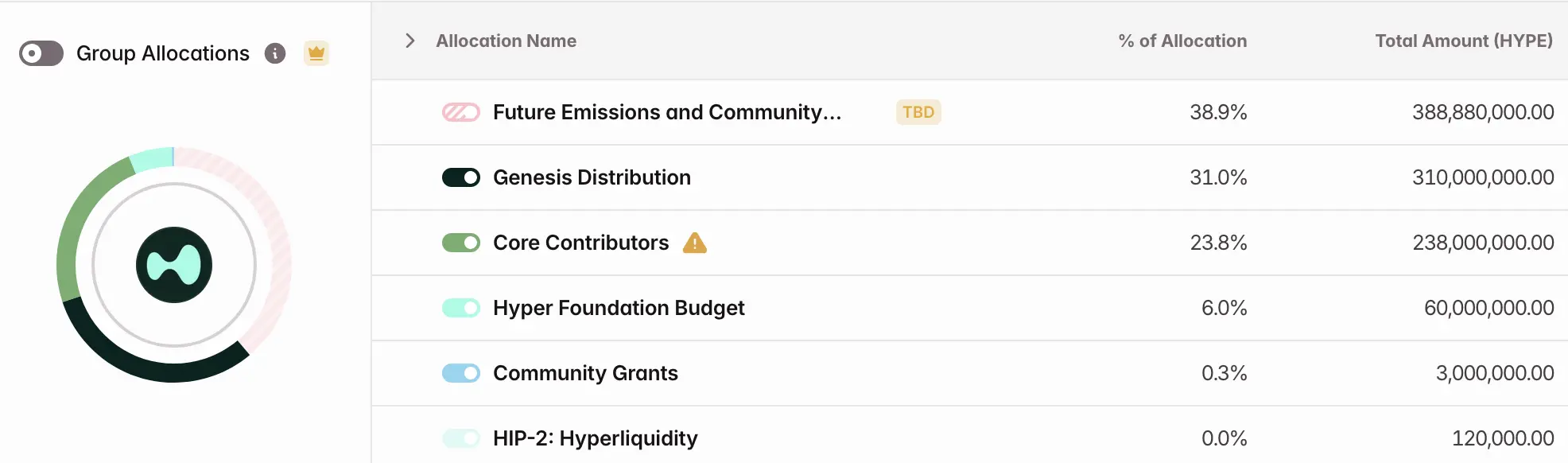1568x463 pixels.
Task: Toggle the Core Contributors allocation switch
Action: (x=461, y=243)
